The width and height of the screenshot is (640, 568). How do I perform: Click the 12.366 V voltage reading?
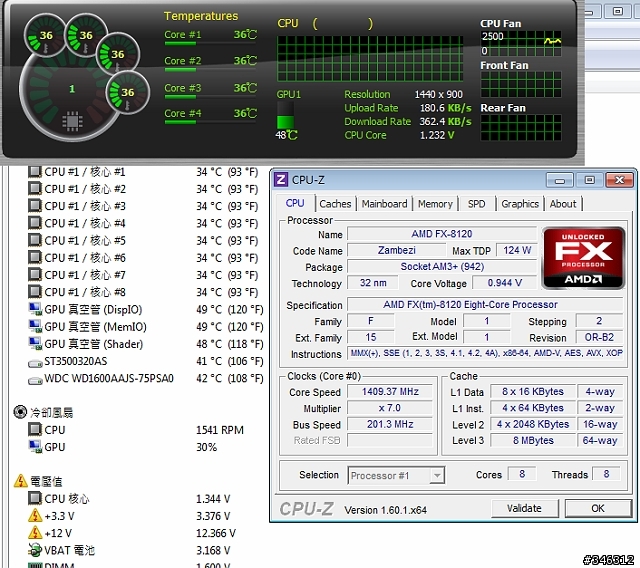point(216,533)
